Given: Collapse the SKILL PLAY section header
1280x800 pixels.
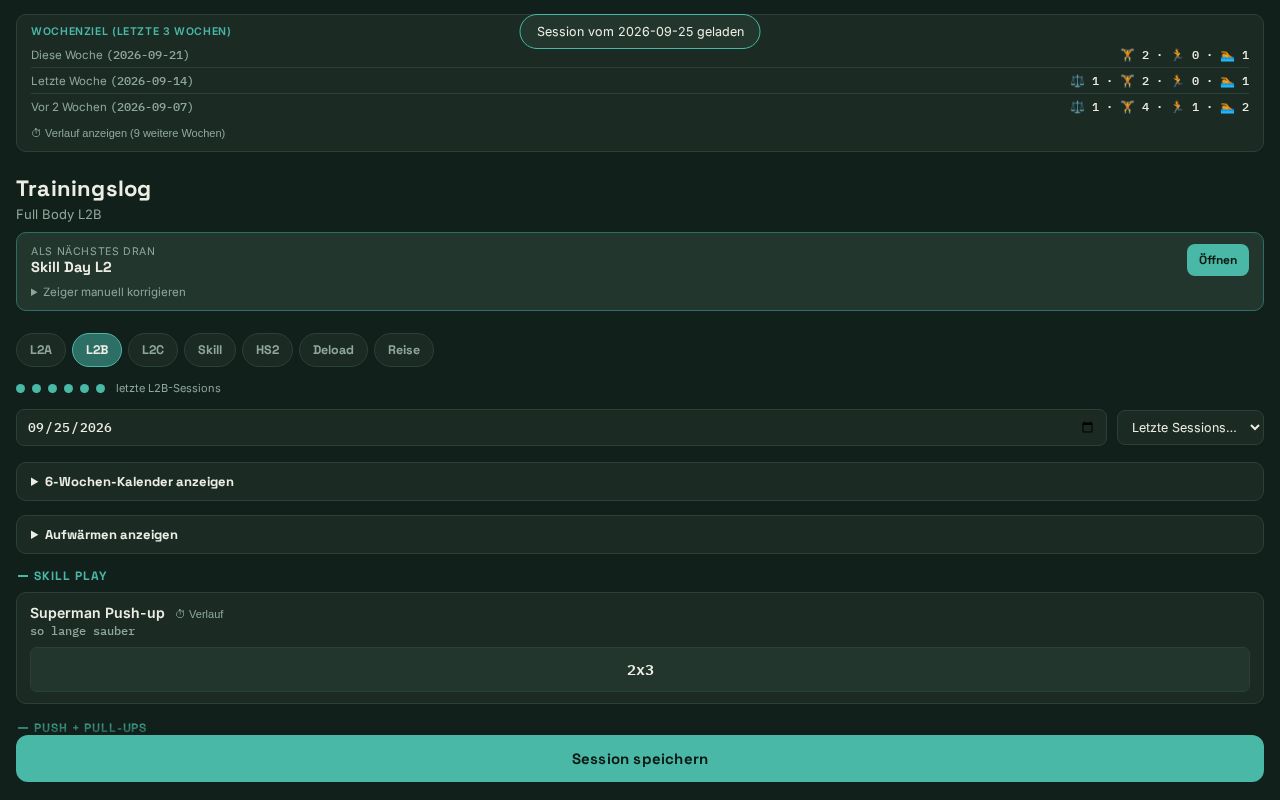Looking at the screenshot, I should (x=62, y=576).
